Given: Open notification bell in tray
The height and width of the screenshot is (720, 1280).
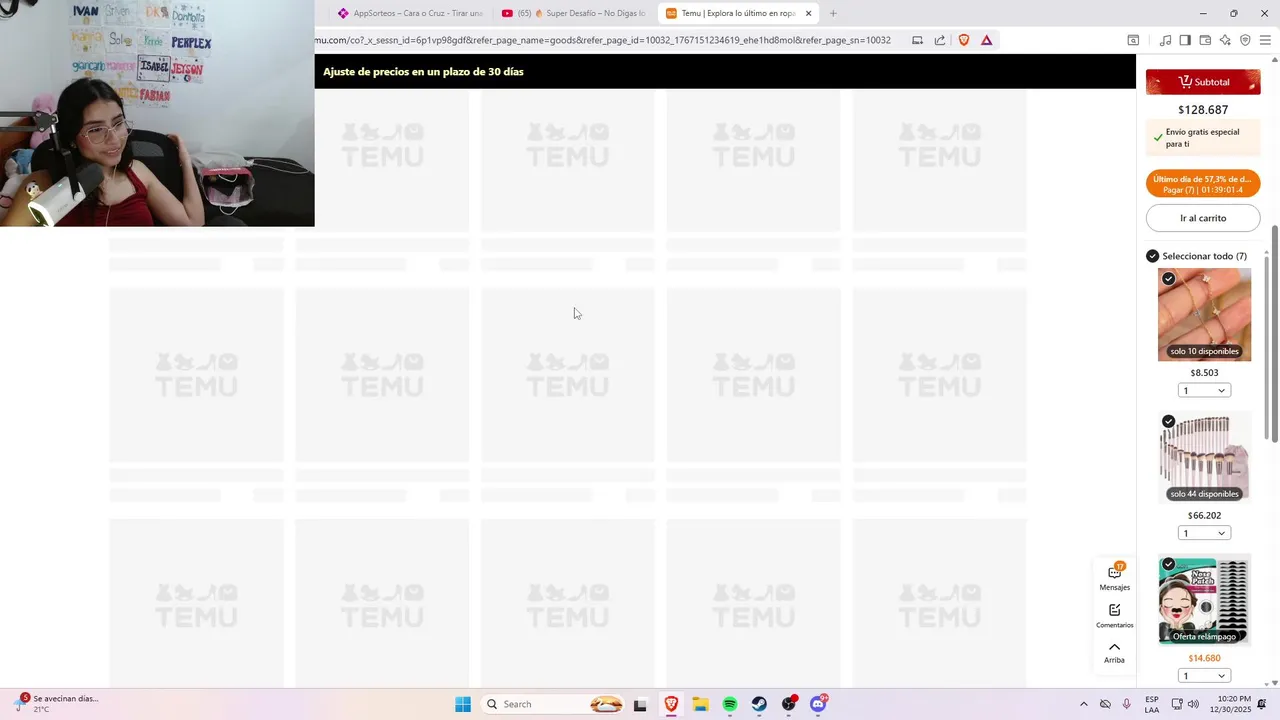Looking at the screenshot, I should point(1262,704).
